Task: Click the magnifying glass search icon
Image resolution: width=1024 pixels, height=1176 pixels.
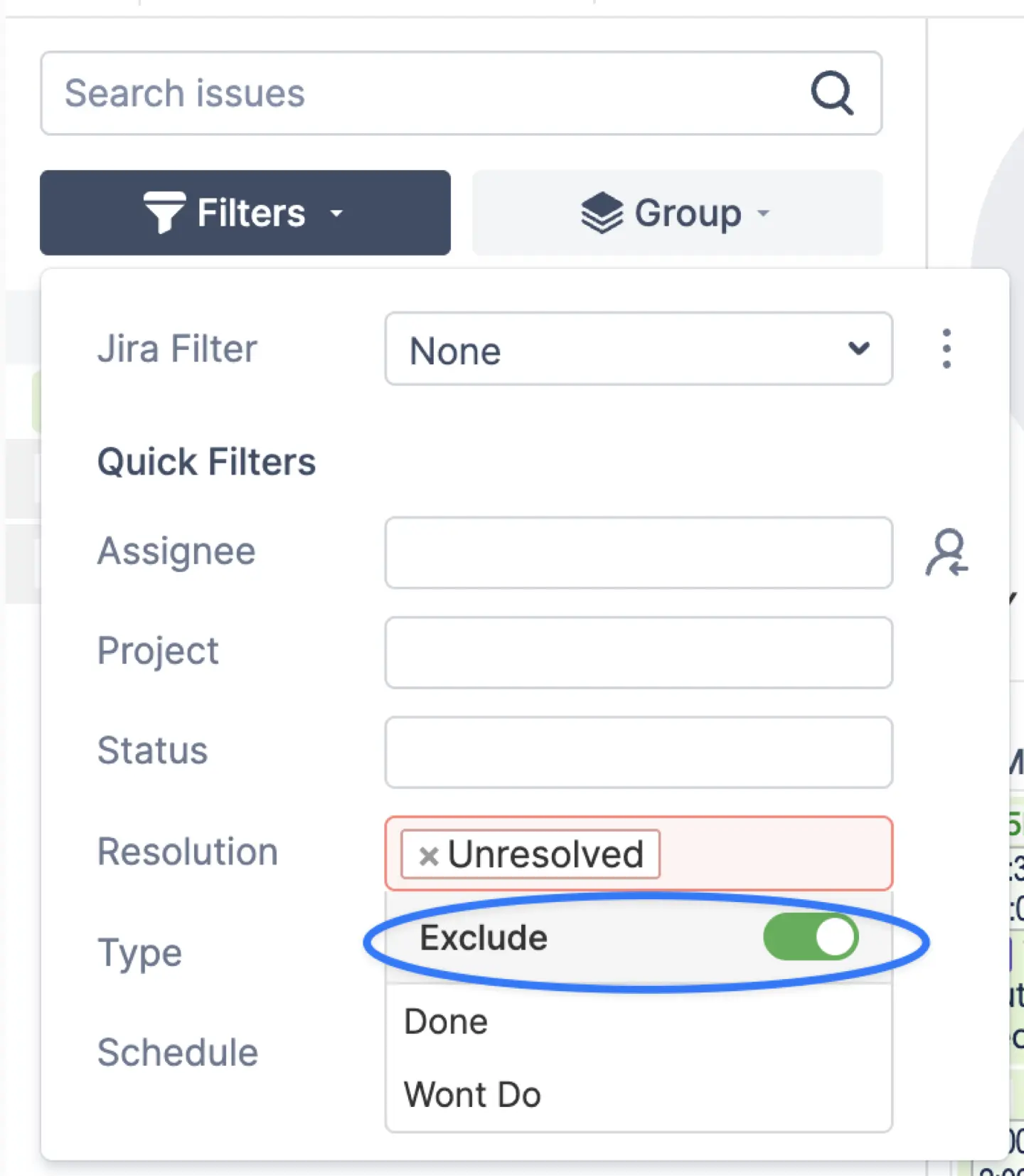Action: tap(831, 92)
